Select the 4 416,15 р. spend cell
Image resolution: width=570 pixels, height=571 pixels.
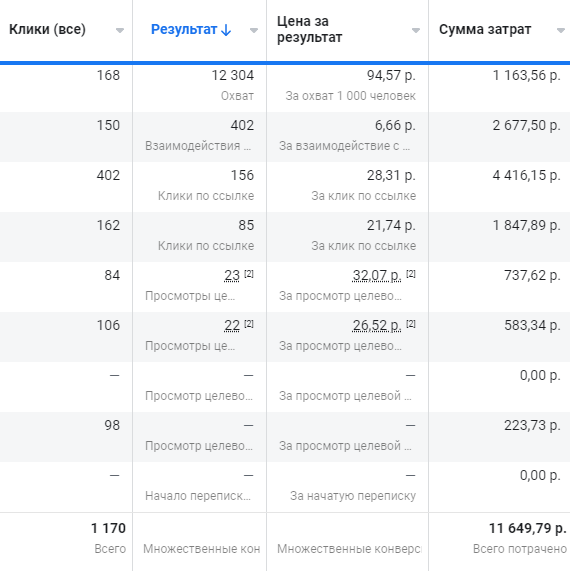tap(499, 187)
